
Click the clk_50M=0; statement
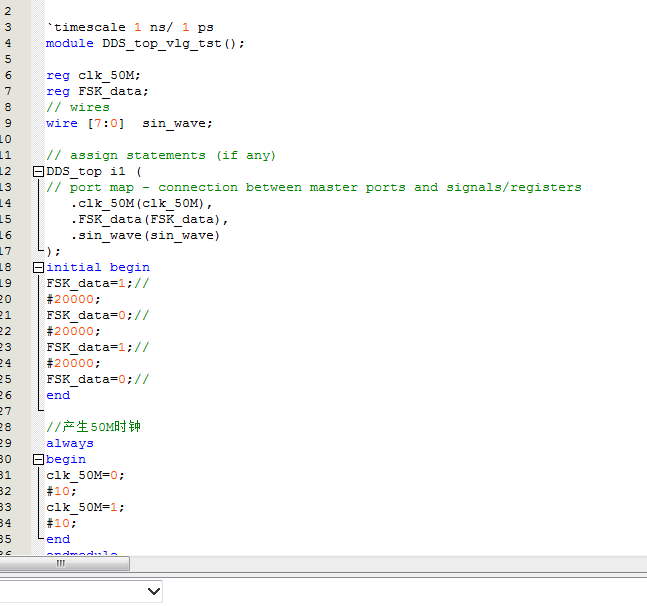[x=85, y=475]
